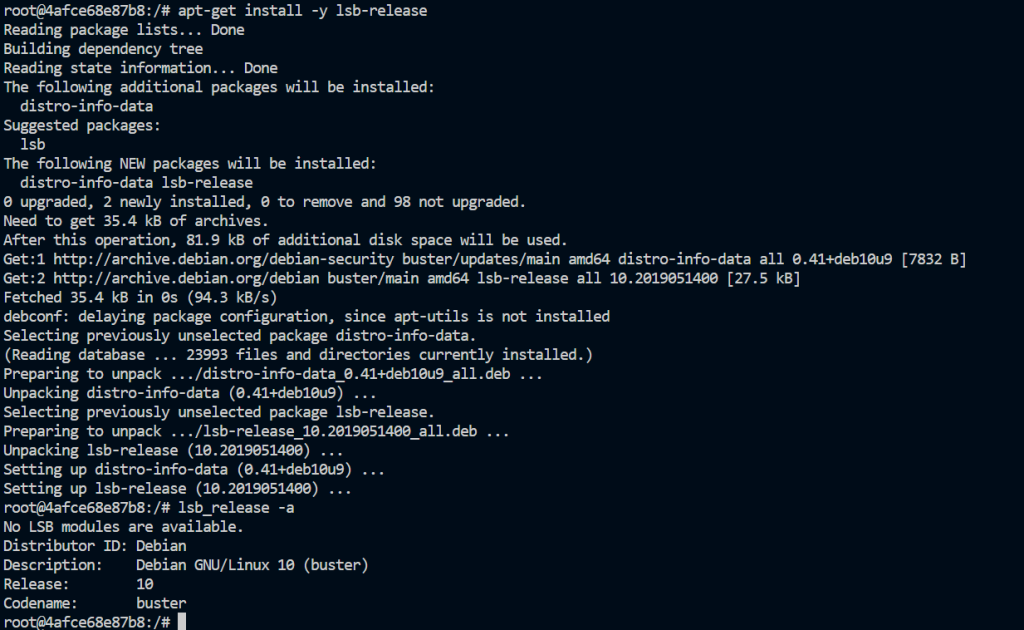Click the 'Release:' label

(37, 584)
